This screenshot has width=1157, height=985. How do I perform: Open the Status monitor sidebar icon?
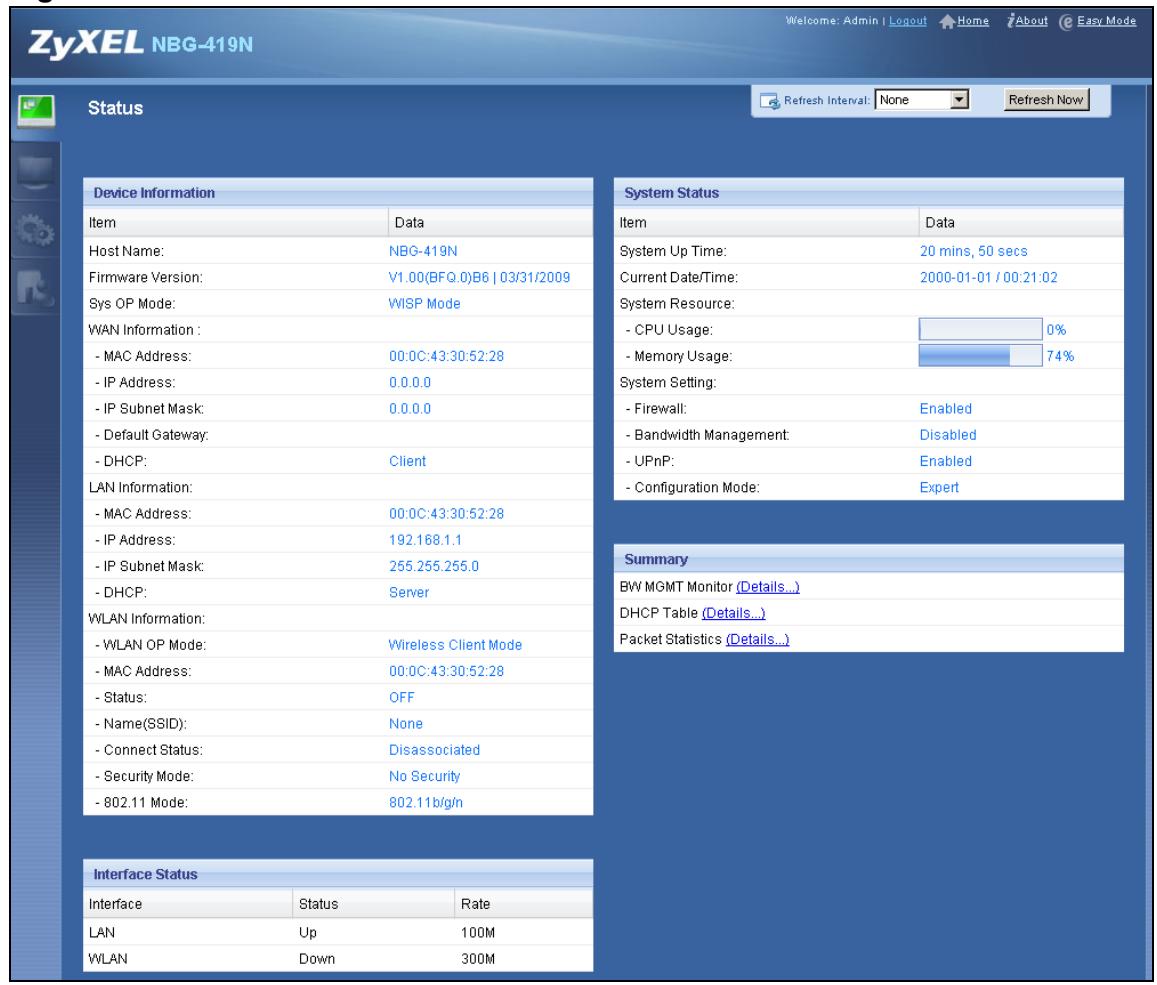(x=36, y=112)
